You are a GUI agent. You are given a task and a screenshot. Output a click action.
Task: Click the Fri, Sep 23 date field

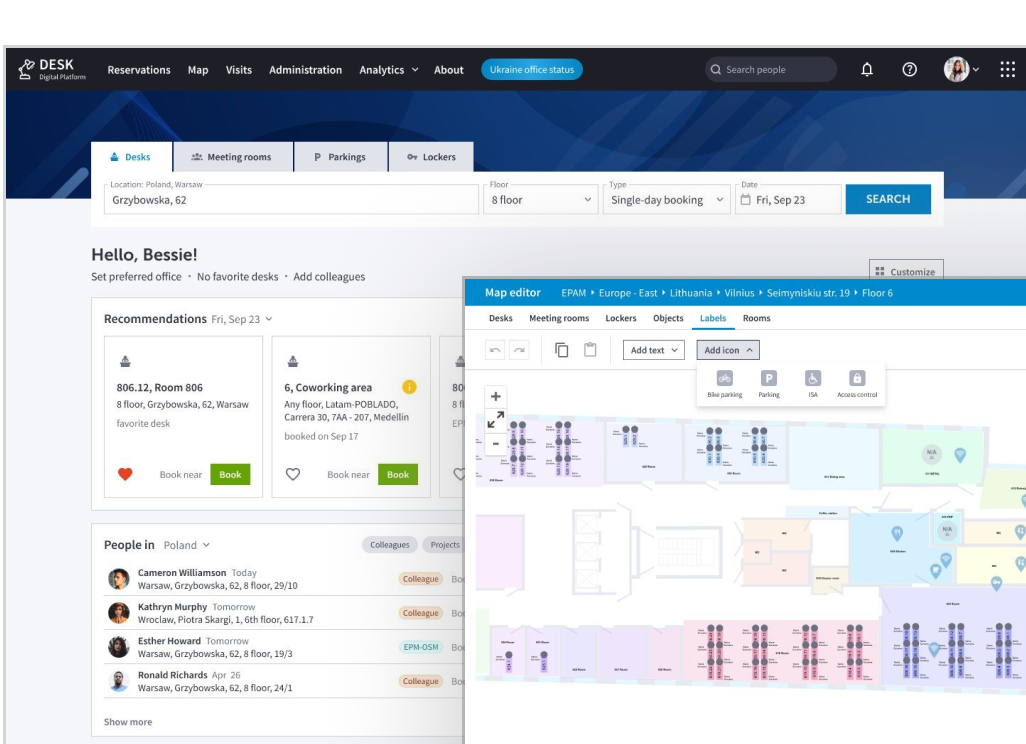(x=788, y=199)
